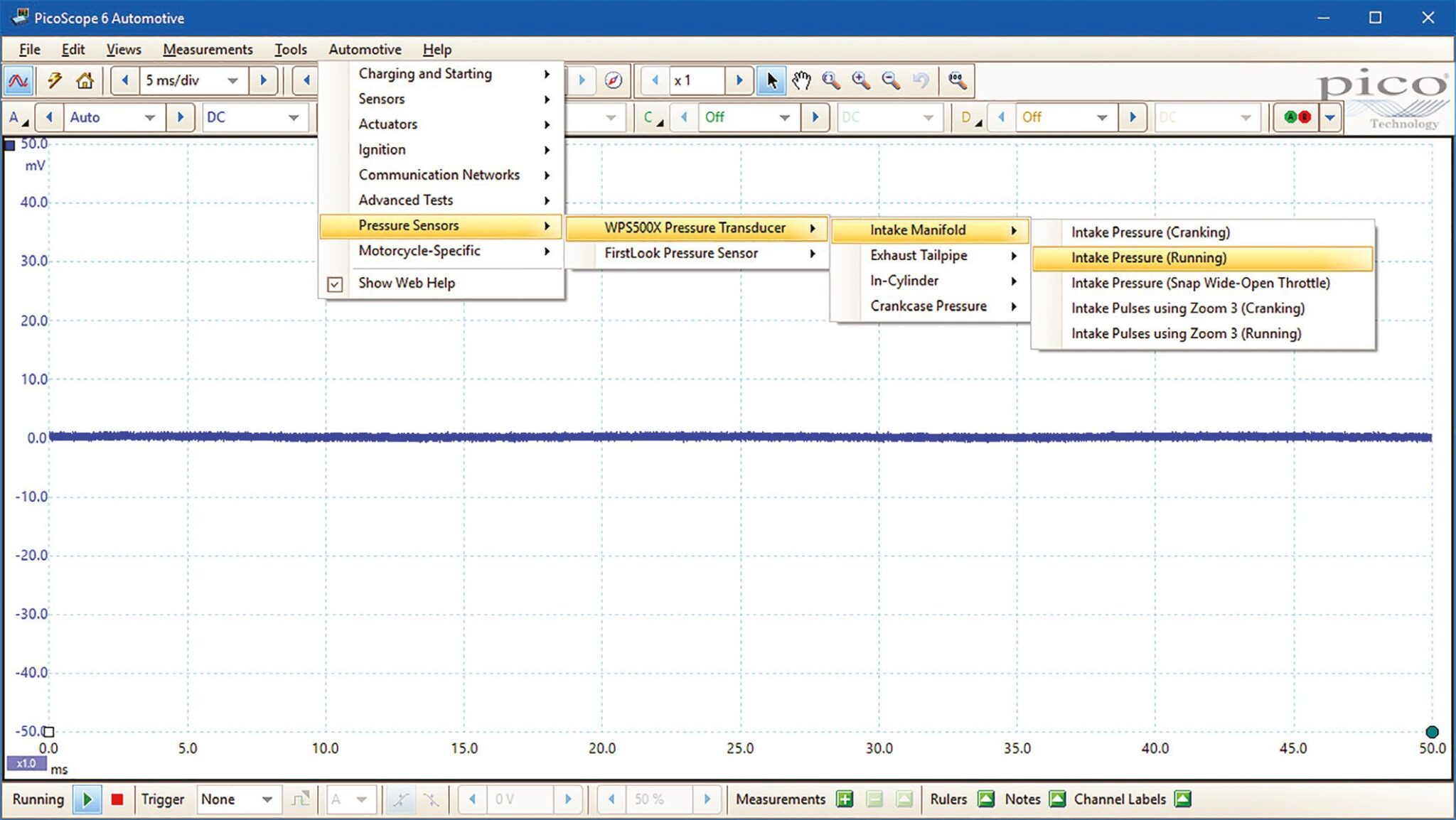Screen dimensions: 1456x820
Task: Click the x1.0 axis scale button
Action: pos(26,764)
